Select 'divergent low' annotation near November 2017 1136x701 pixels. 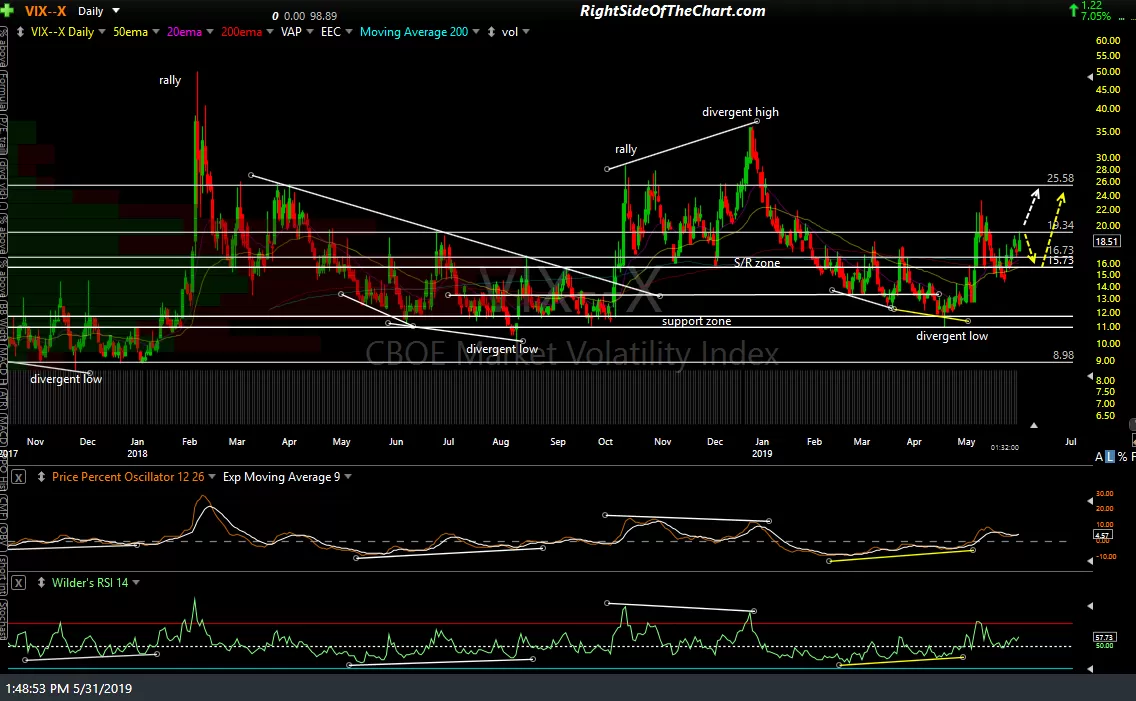click(66, 379)
